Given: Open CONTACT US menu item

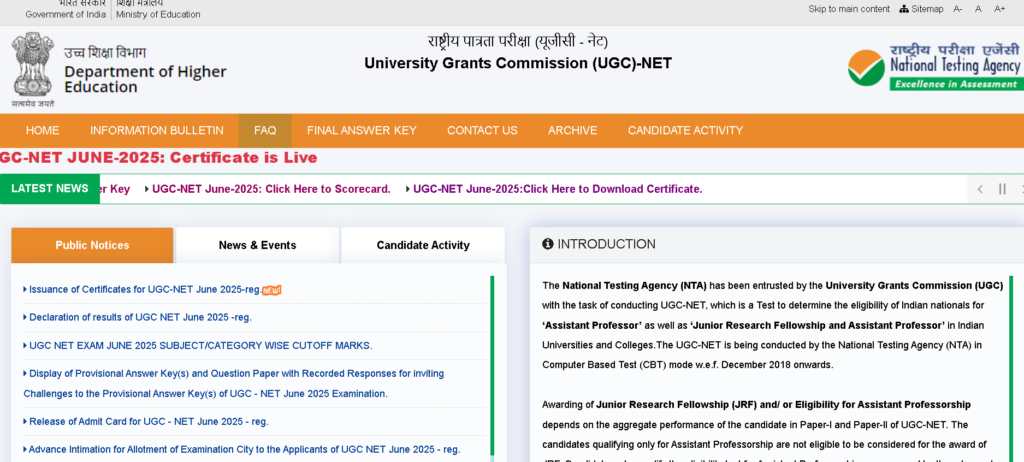Looking at the screenshot, I should [x=482, y=131].
